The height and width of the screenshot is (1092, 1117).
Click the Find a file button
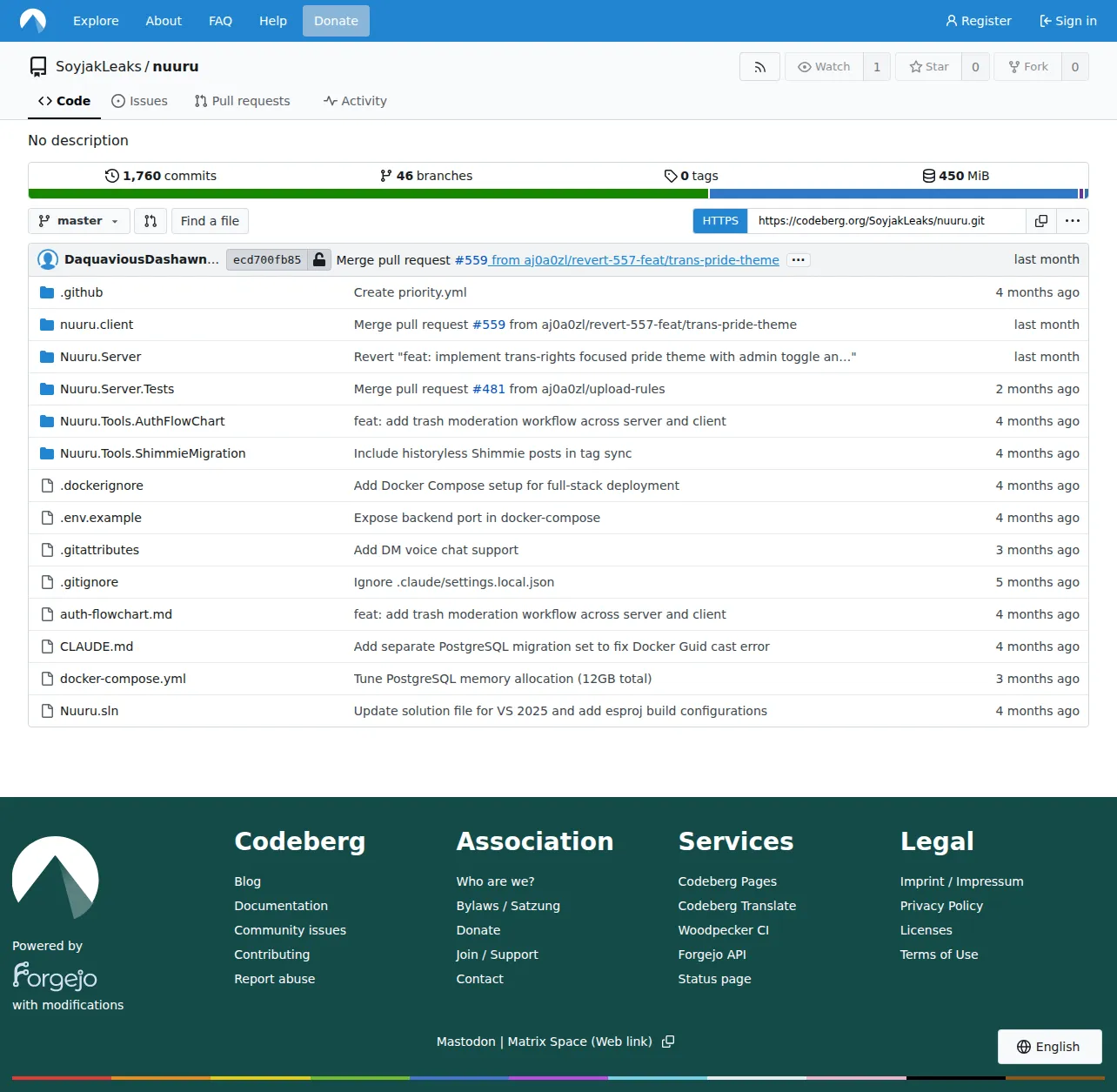click(x=210, y=221)
